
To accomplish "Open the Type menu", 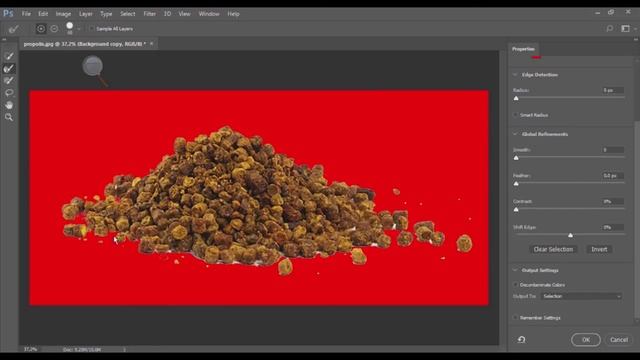I will [x=106, y=13].
